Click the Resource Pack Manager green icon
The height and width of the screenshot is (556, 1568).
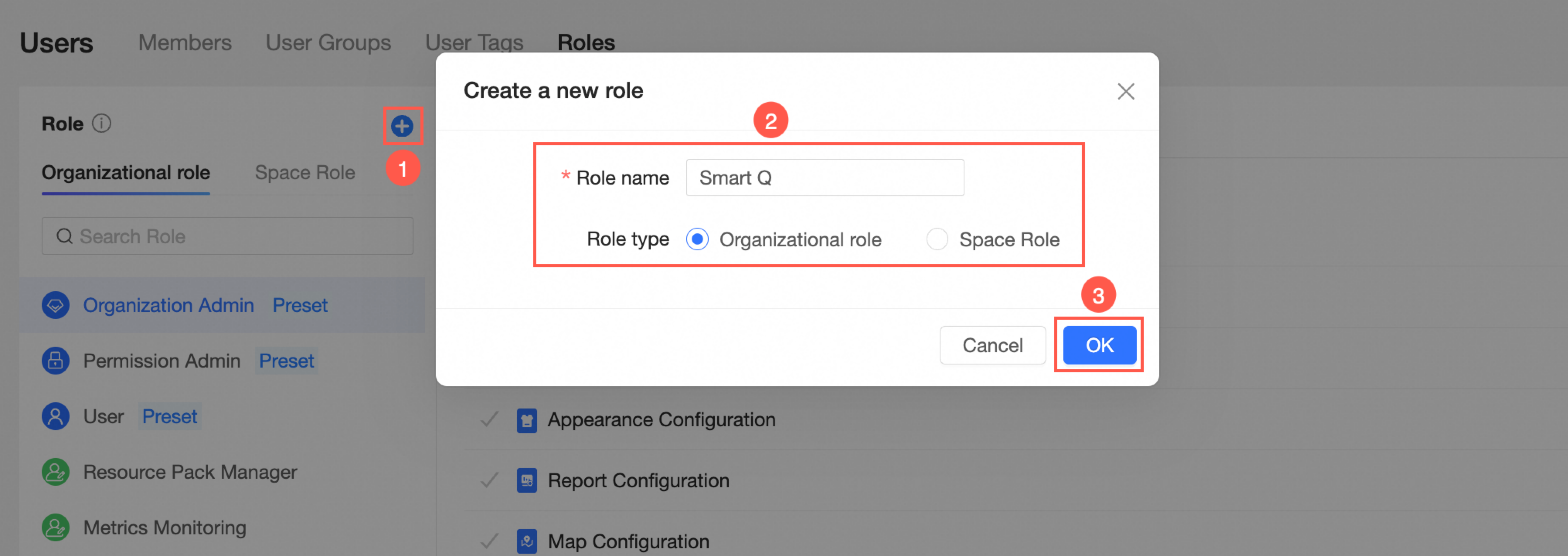55,472
